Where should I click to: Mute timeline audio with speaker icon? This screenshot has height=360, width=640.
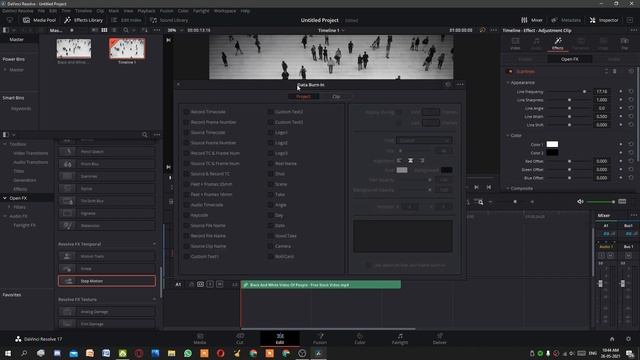point(580,202)
